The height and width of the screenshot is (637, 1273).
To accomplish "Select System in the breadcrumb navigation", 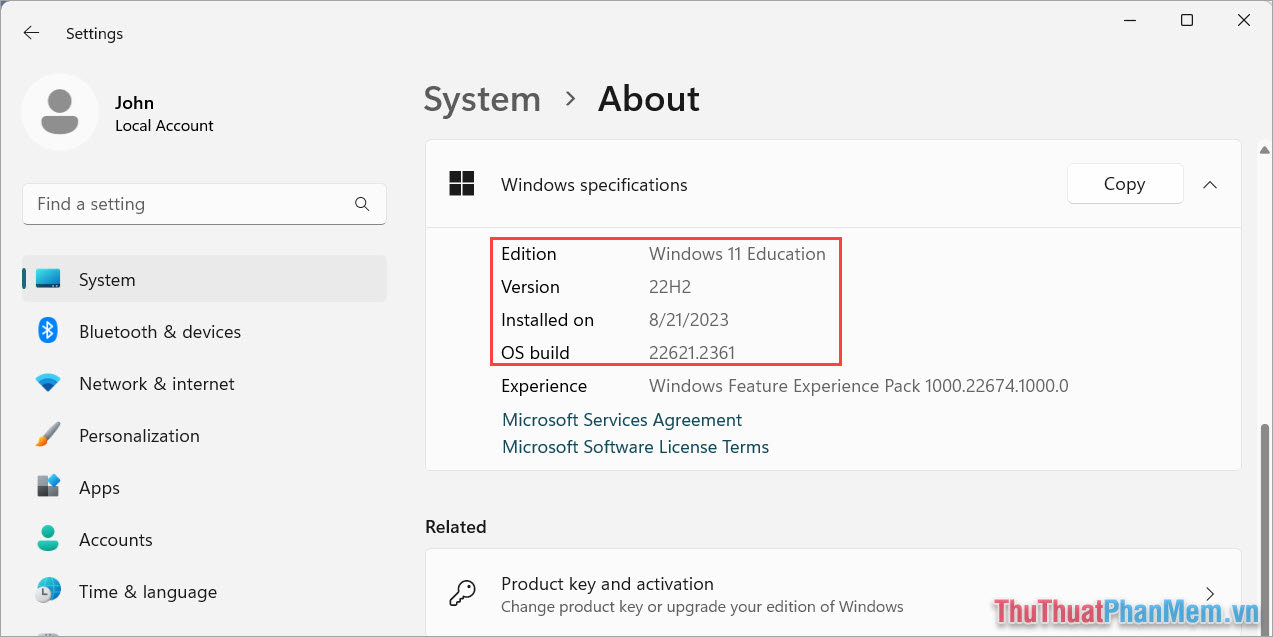I will 482,99.
